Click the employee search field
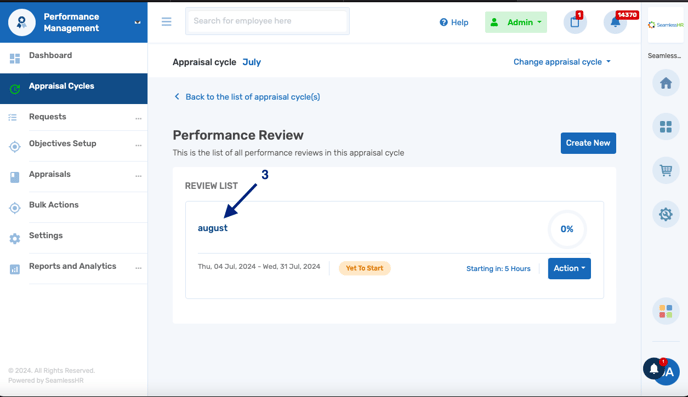This screenshot has width=688, height=397. pos(267,21)
